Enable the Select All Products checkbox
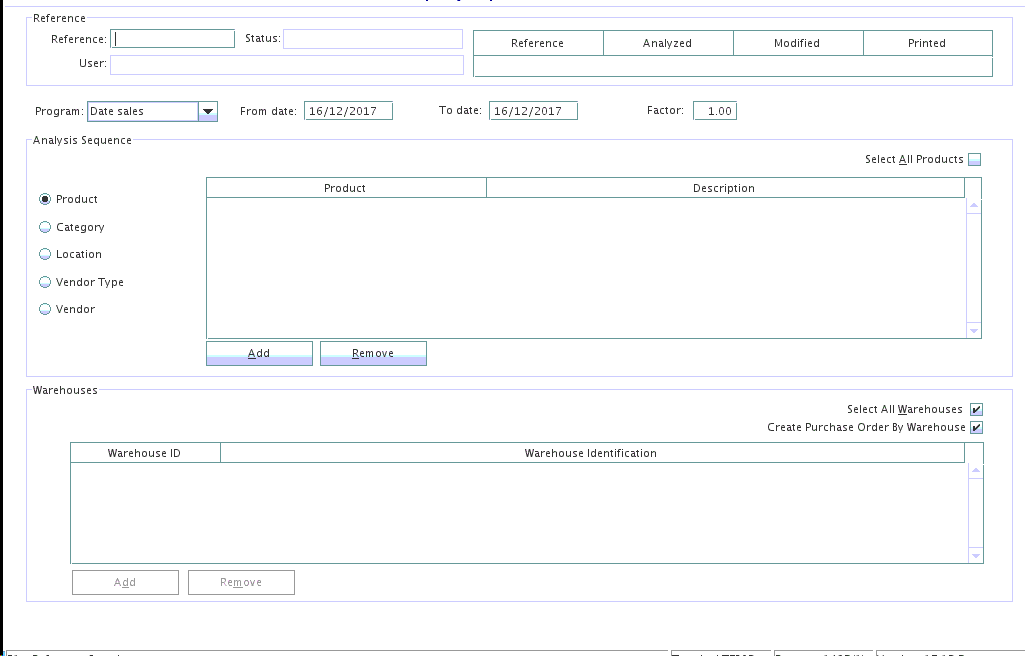Viewport: 1025px width, 656px height. [975, 159]
